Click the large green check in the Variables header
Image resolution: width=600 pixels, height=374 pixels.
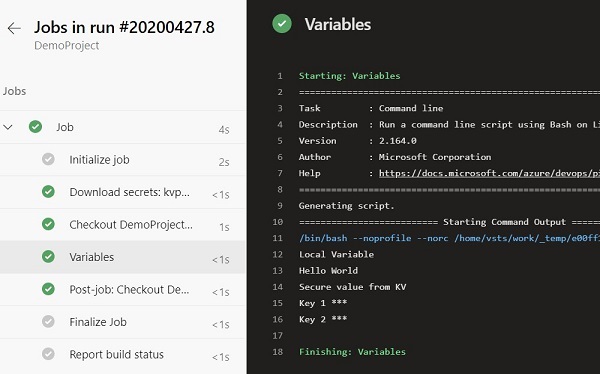(x=282, y=24)
